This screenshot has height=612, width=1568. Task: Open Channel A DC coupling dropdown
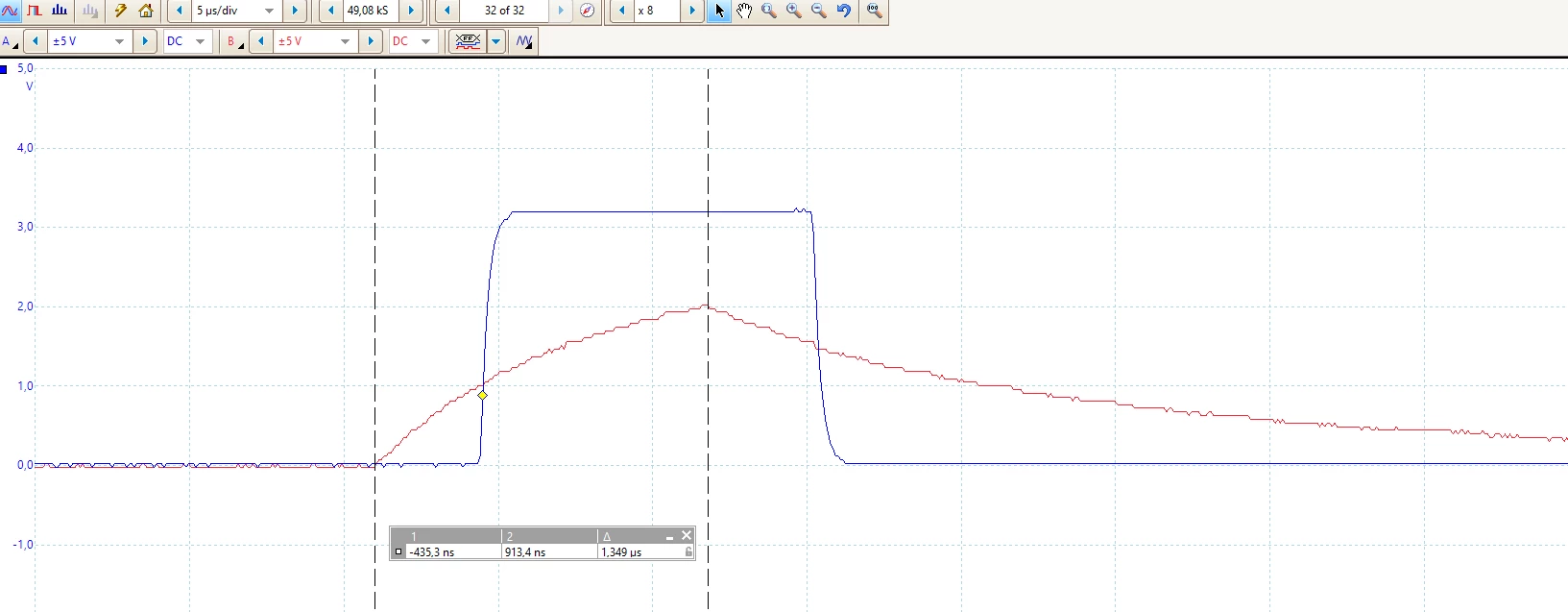187,41
